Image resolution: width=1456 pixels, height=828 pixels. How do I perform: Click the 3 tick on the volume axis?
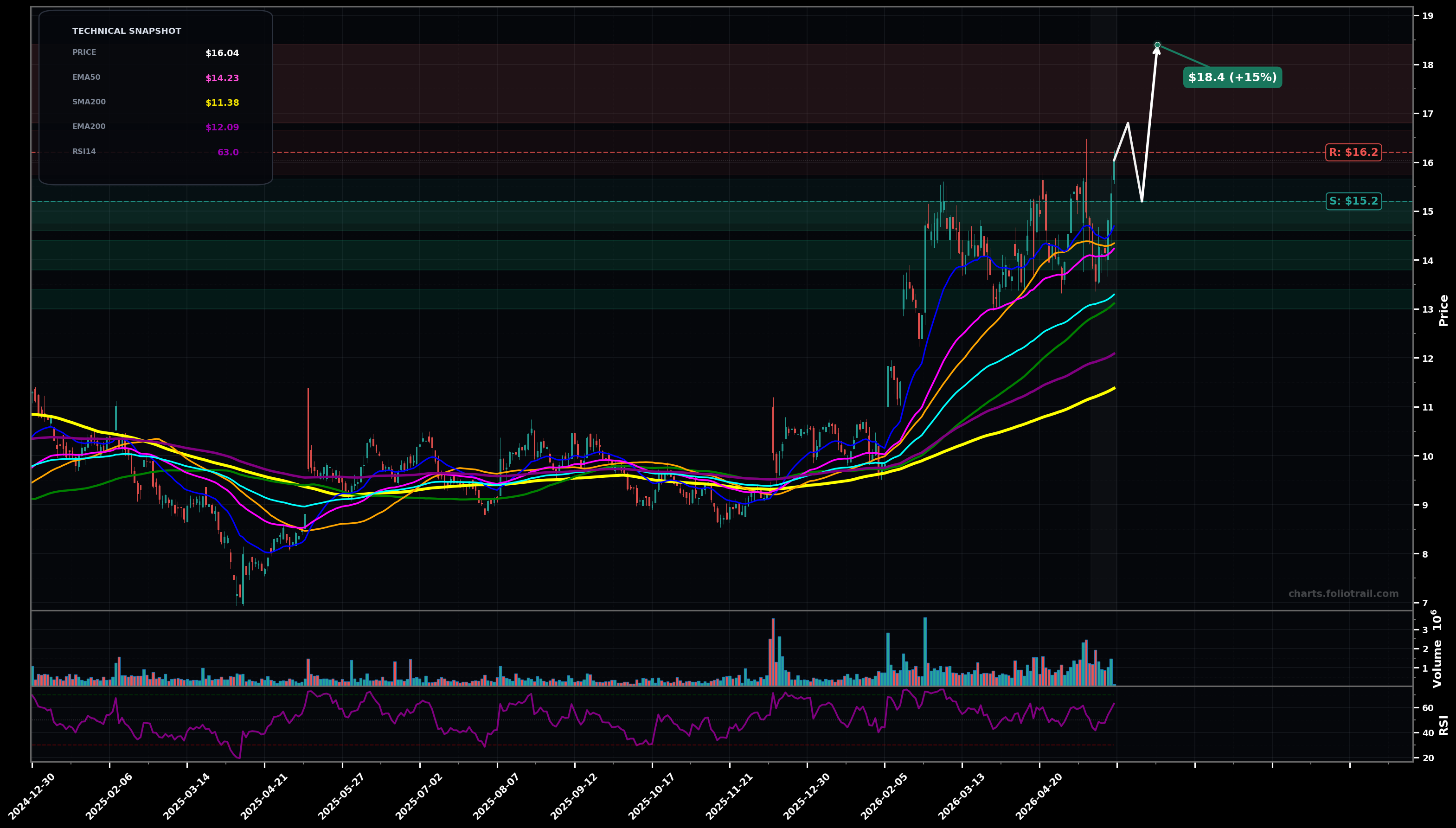click(x=1425, y=630)
